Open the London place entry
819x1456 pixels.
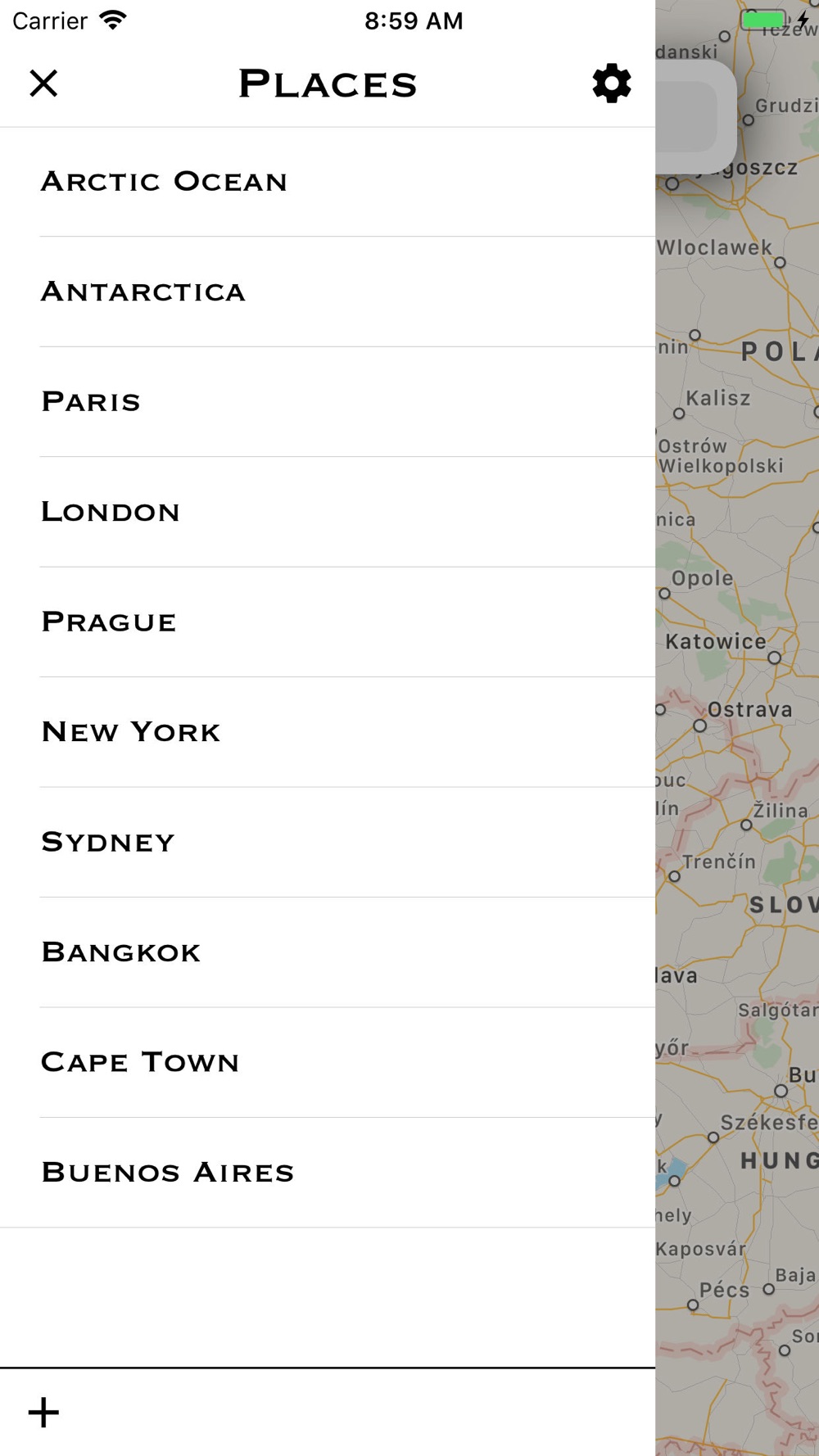click(328, 512)
